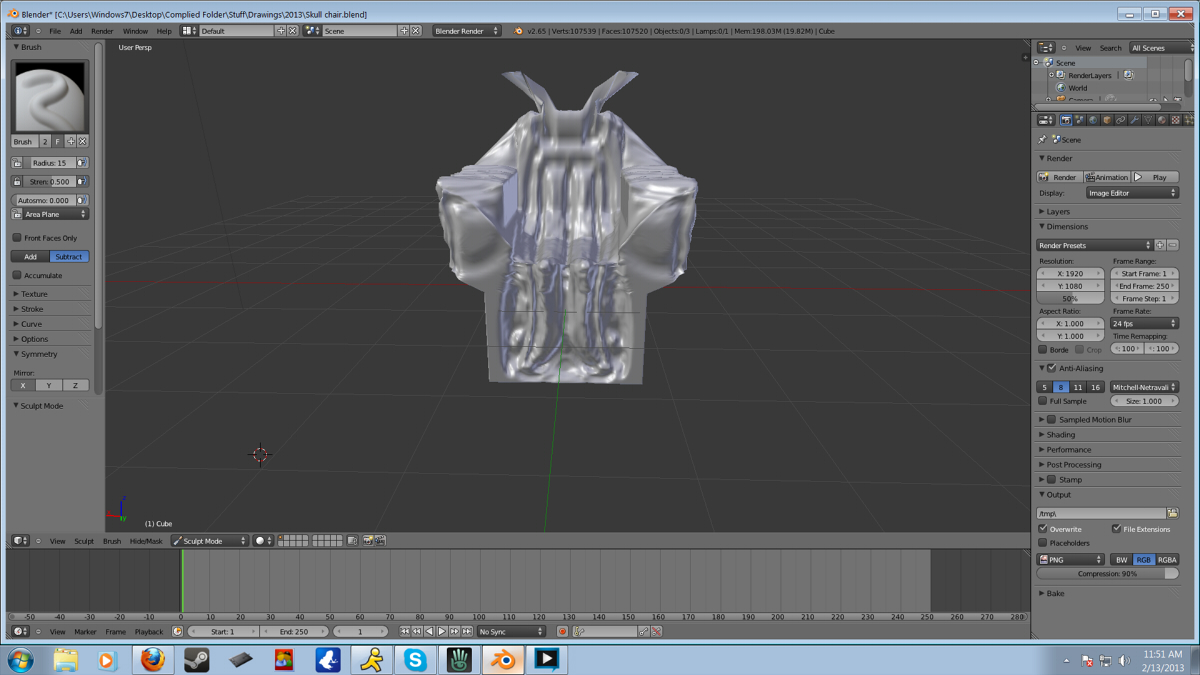Click the Object Constraints chain icon
The image size is (1200, 675).
coord(1120,120)
